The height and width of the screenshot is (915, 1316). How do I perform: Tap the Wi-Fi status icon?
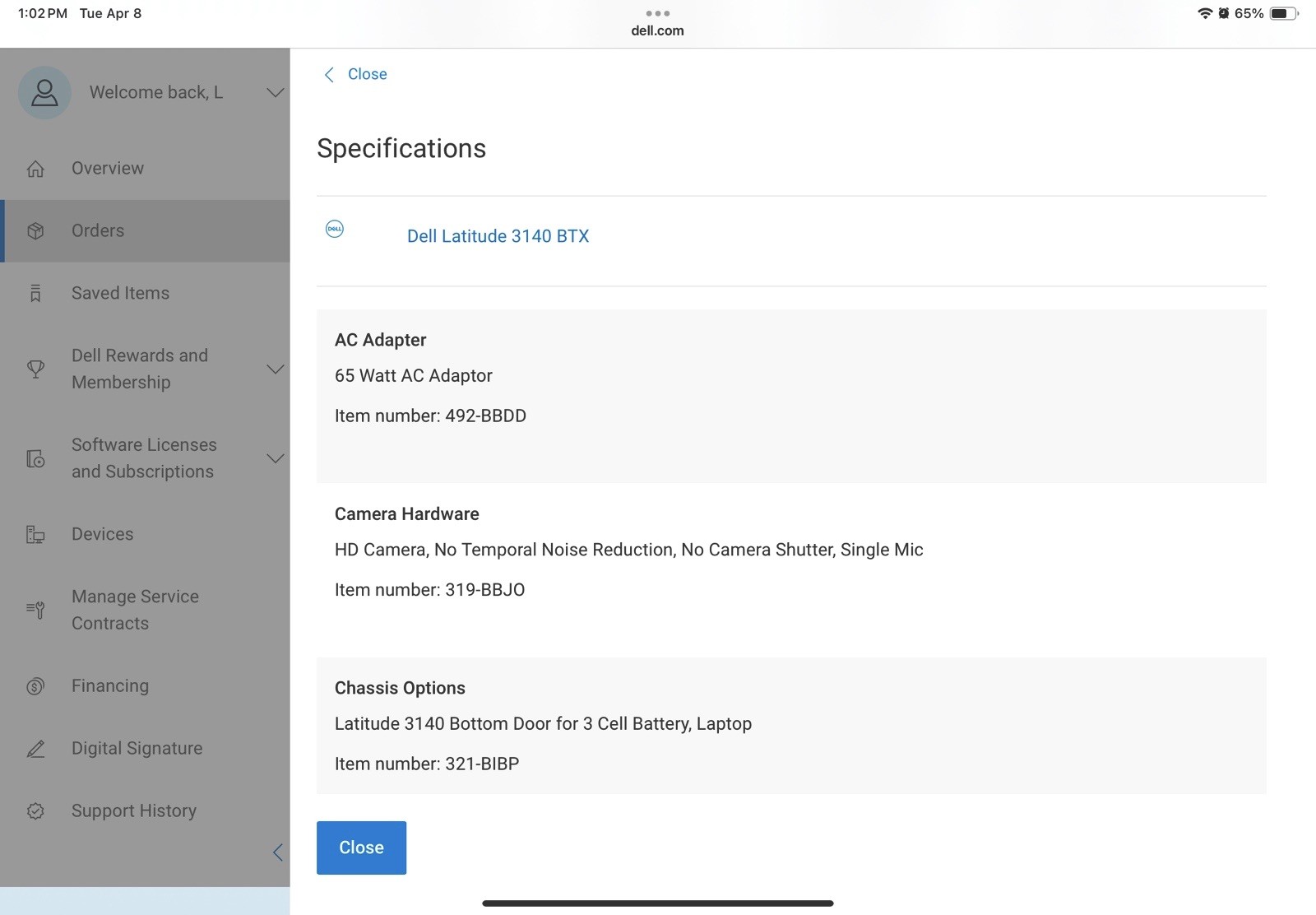point(1205,13)
